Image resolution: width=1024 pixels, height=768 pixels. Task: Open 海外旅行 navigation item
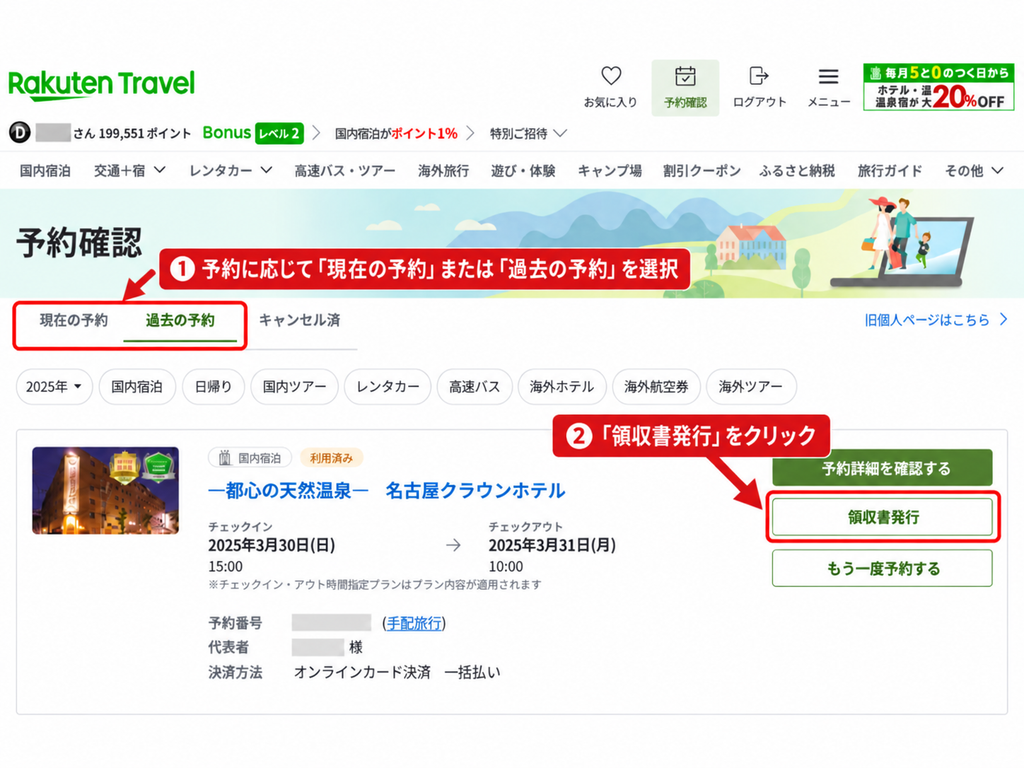click(x=443, y=170)
